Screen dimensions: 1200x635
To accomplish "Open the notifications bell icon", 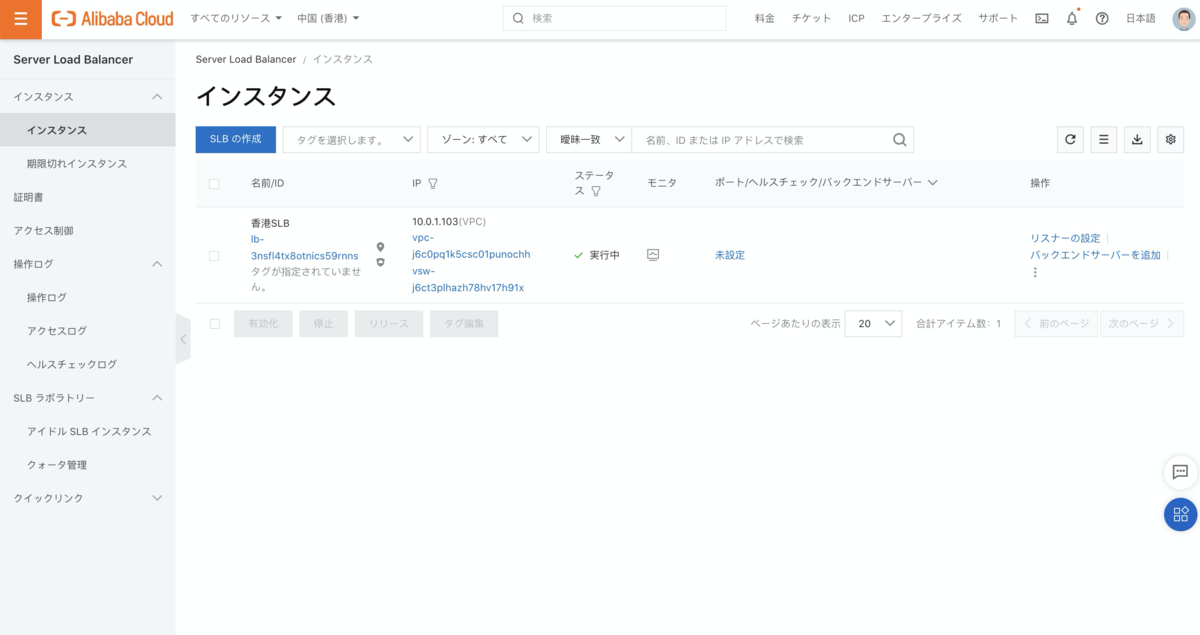I will pyautogui.click(x=1072, y=19).
